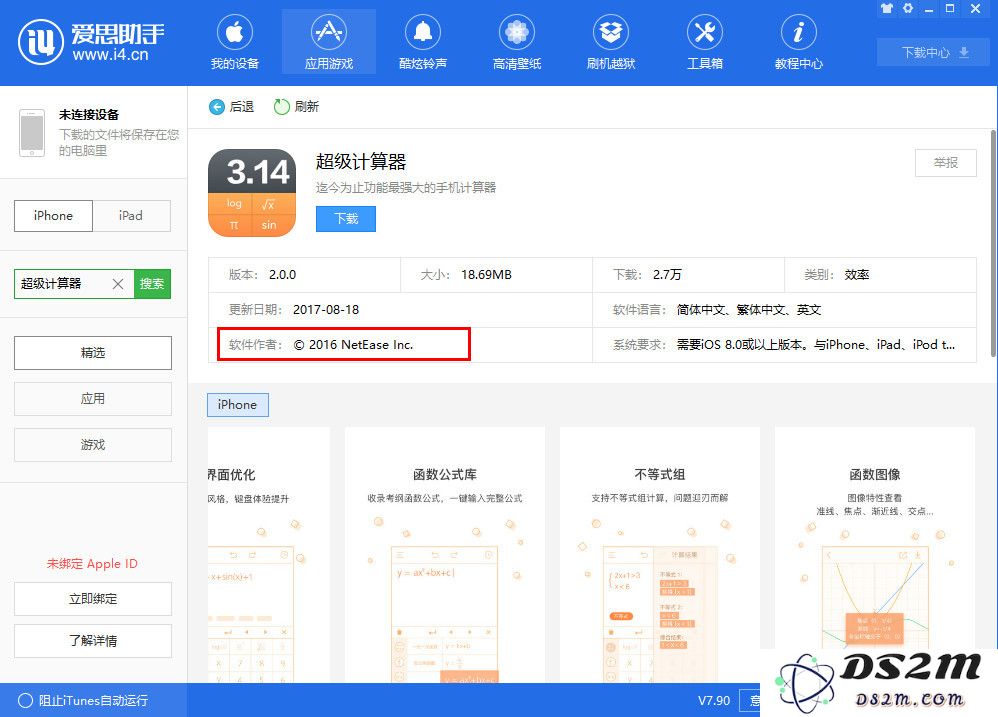Viewport: 998px width, 717px height.
Task: Open the 不等式组 screenshot thumbnail
Action: (x=659, y=555)
